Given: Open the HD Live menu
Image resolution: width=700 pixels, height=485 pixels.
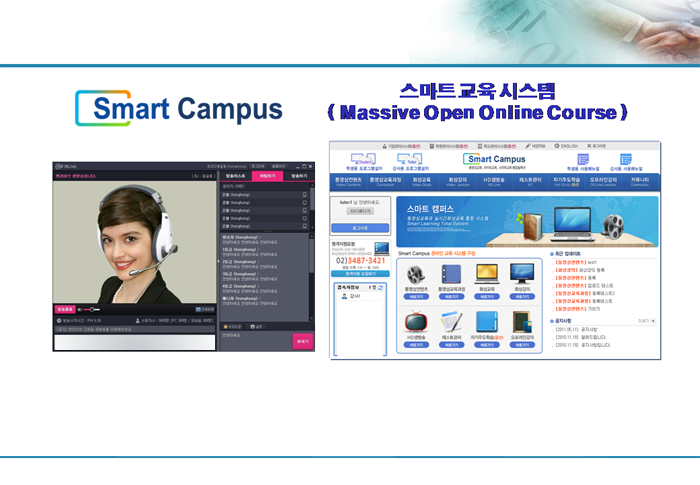Looking at the screenshot, I should [x=494, y=181].
